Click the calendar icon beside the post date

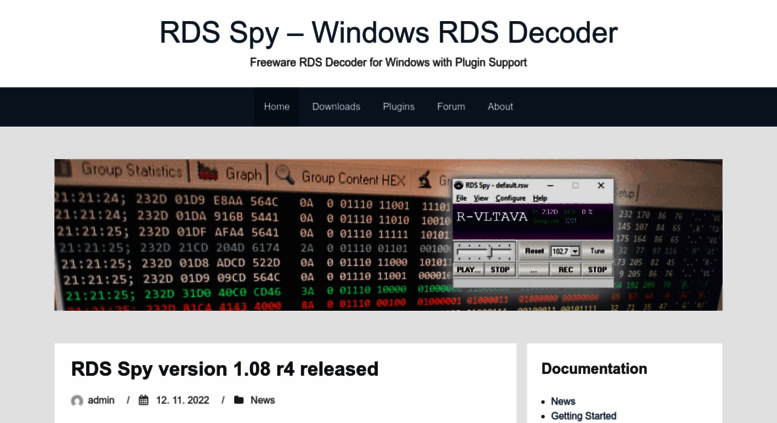(x=143, y=400)
